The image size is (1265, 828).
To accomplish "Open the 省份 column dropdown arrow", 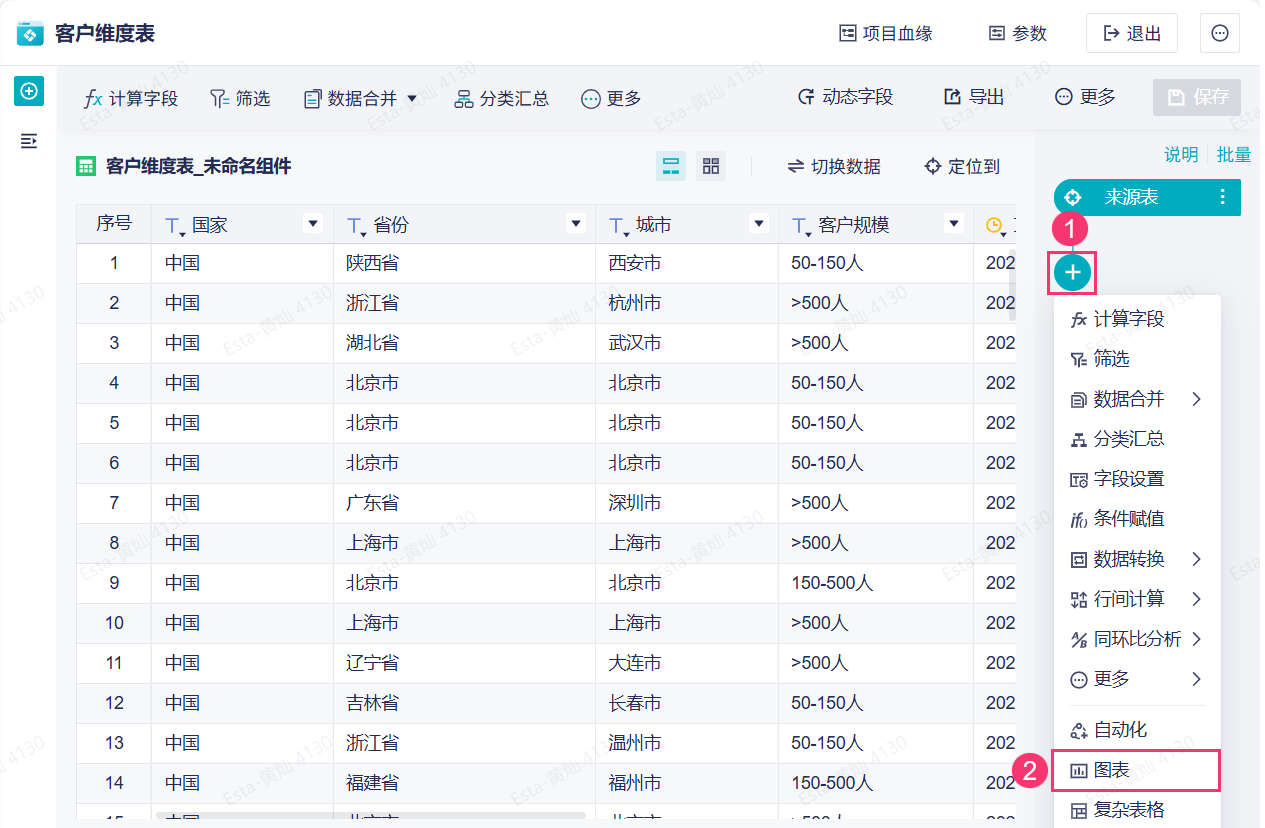I will click(576, 224).
